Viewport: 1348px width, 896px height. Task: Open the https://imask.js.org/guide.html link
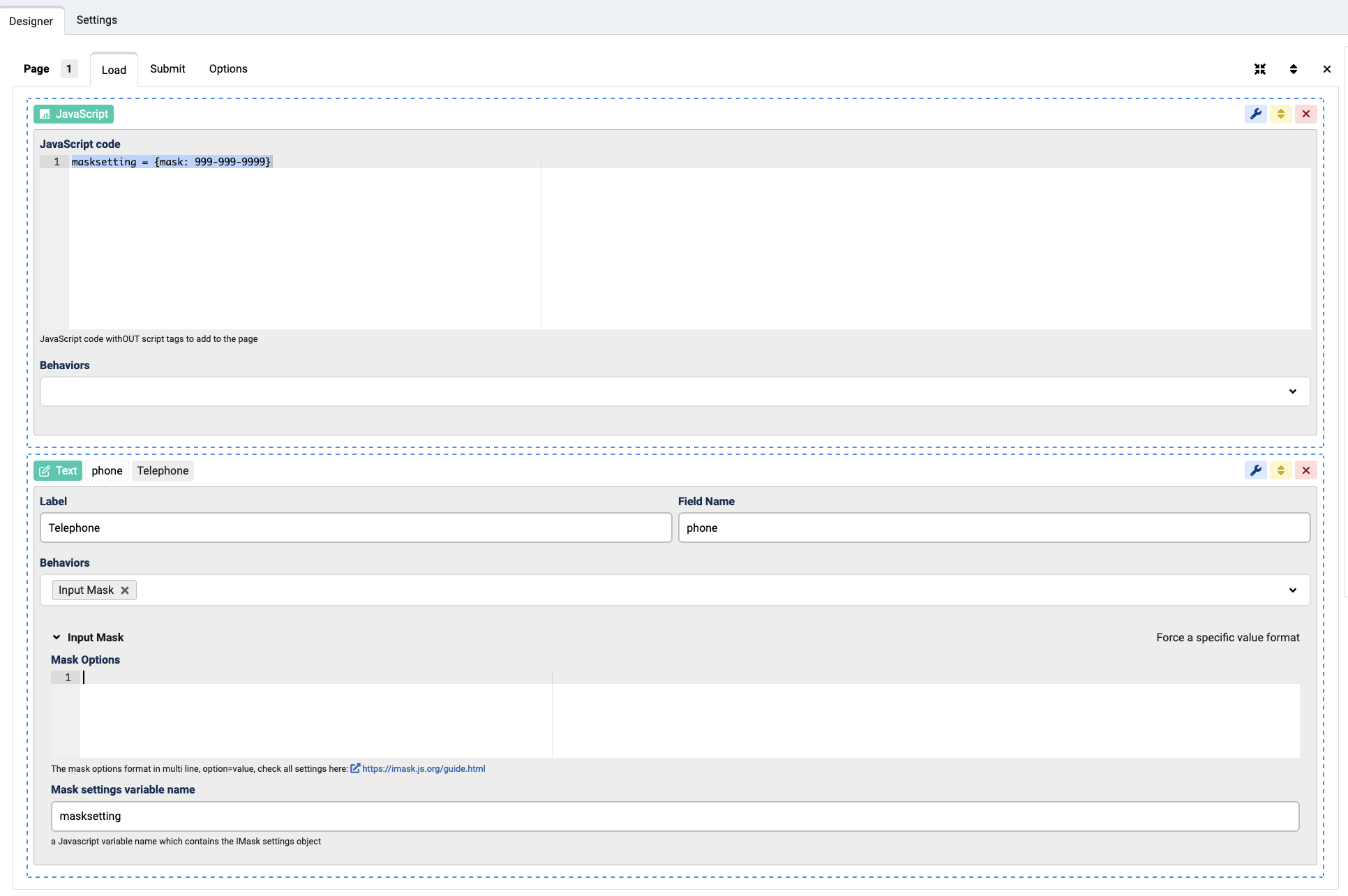click(x=424, y=768)
